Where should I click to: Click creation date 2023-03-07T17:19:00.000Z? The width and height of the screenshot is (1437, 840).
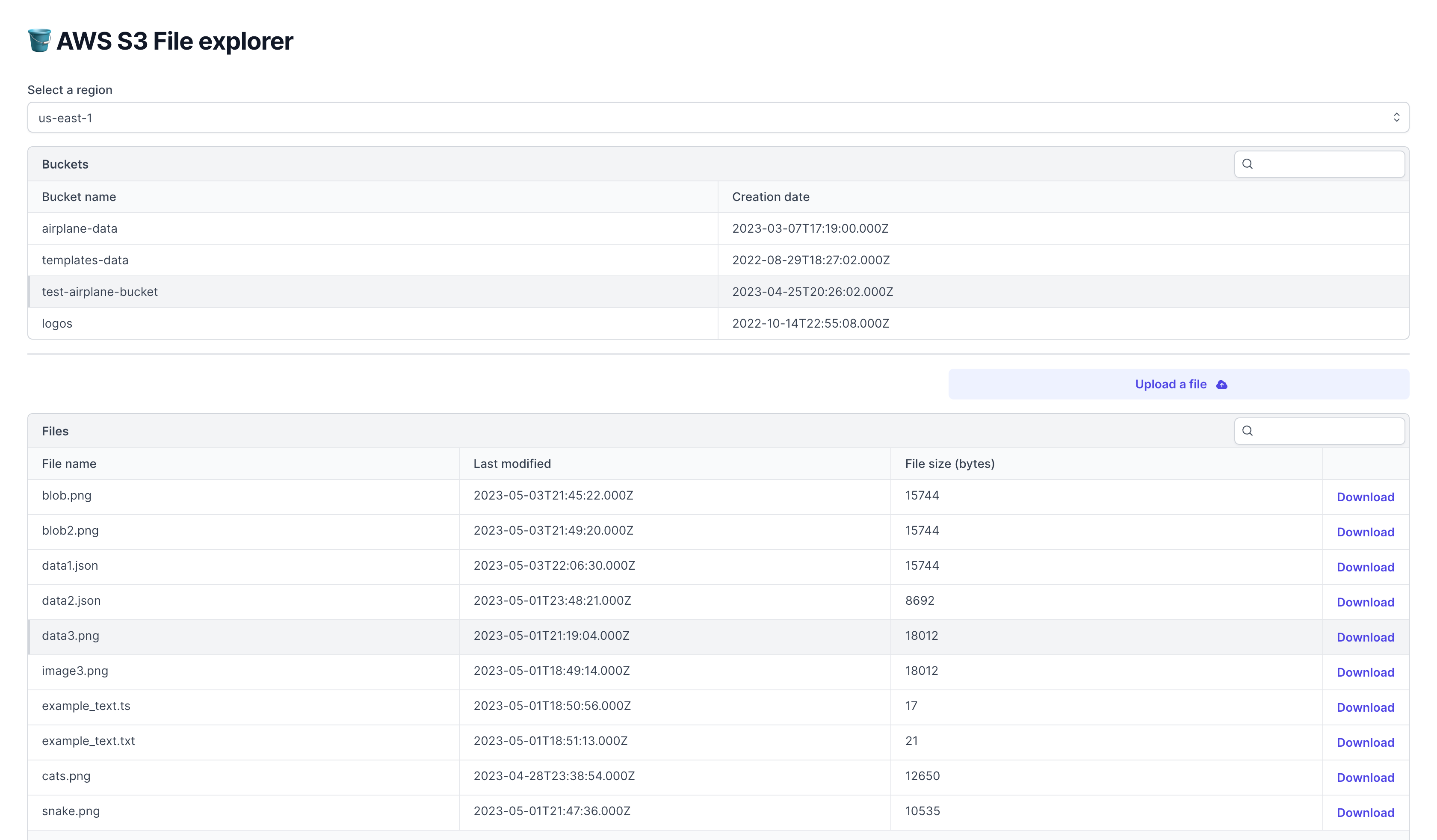click(810, 229)
